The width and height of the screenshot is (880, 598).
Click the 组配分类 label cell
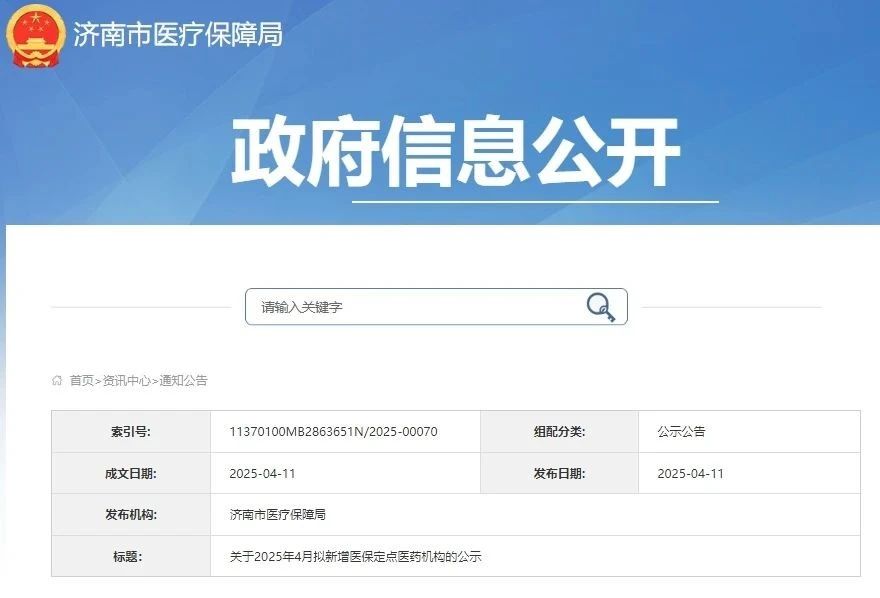click(x=559, y=432)
